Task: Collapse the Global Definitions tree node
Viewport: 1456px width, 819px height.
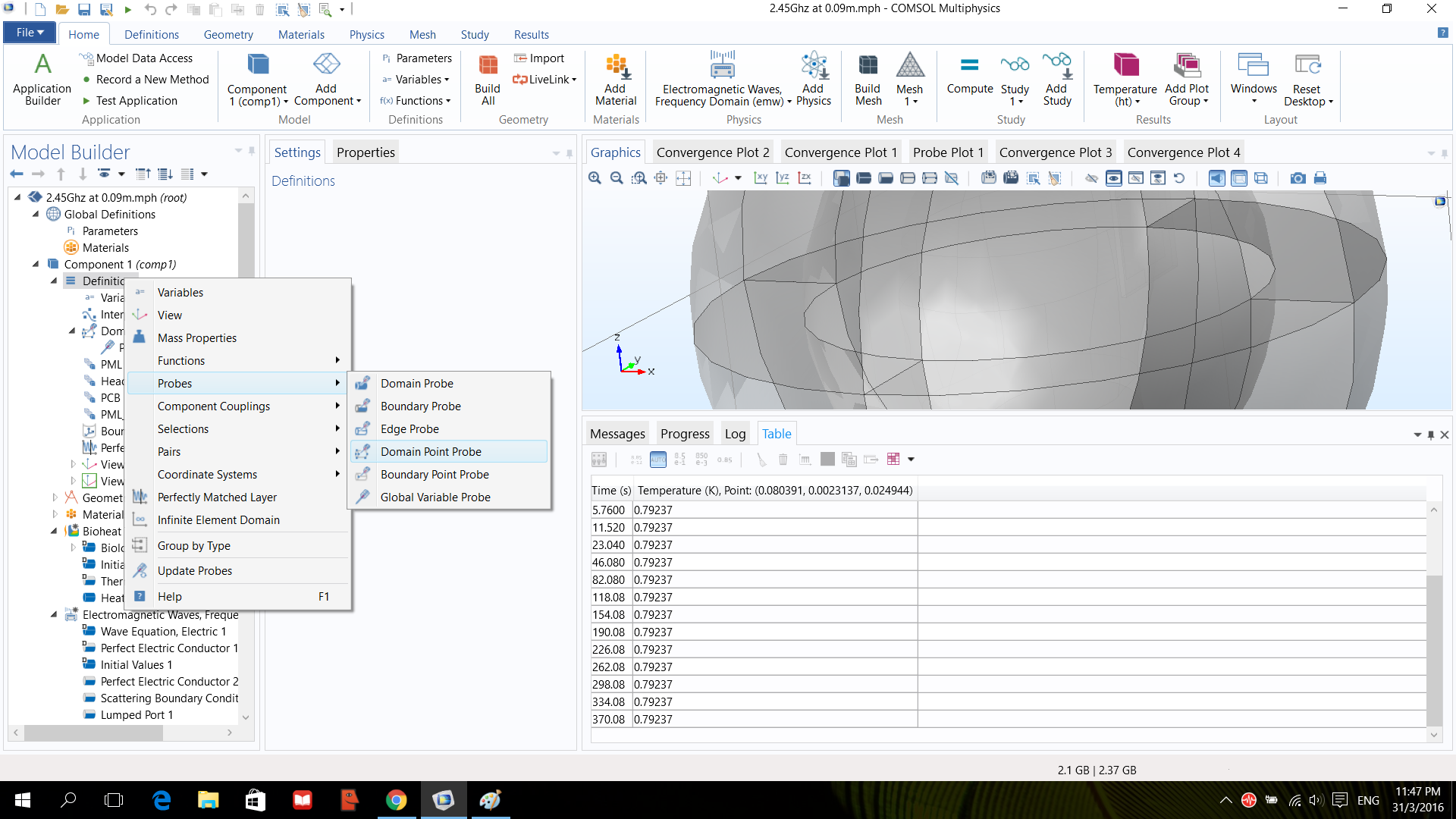Action: 36,214
